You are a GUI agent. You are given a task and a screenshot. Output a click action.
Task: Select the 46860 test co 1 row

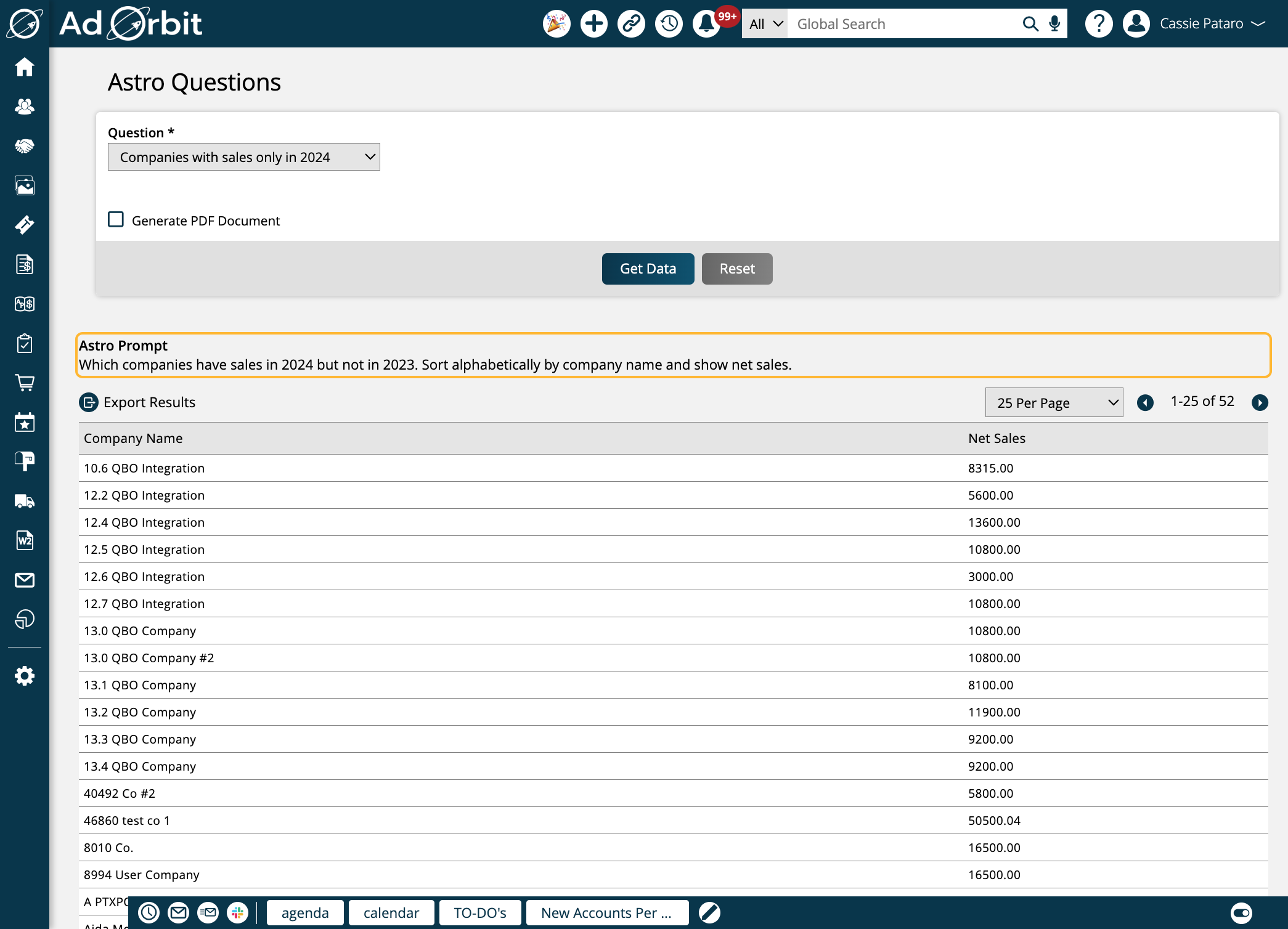tap(674, 821)
